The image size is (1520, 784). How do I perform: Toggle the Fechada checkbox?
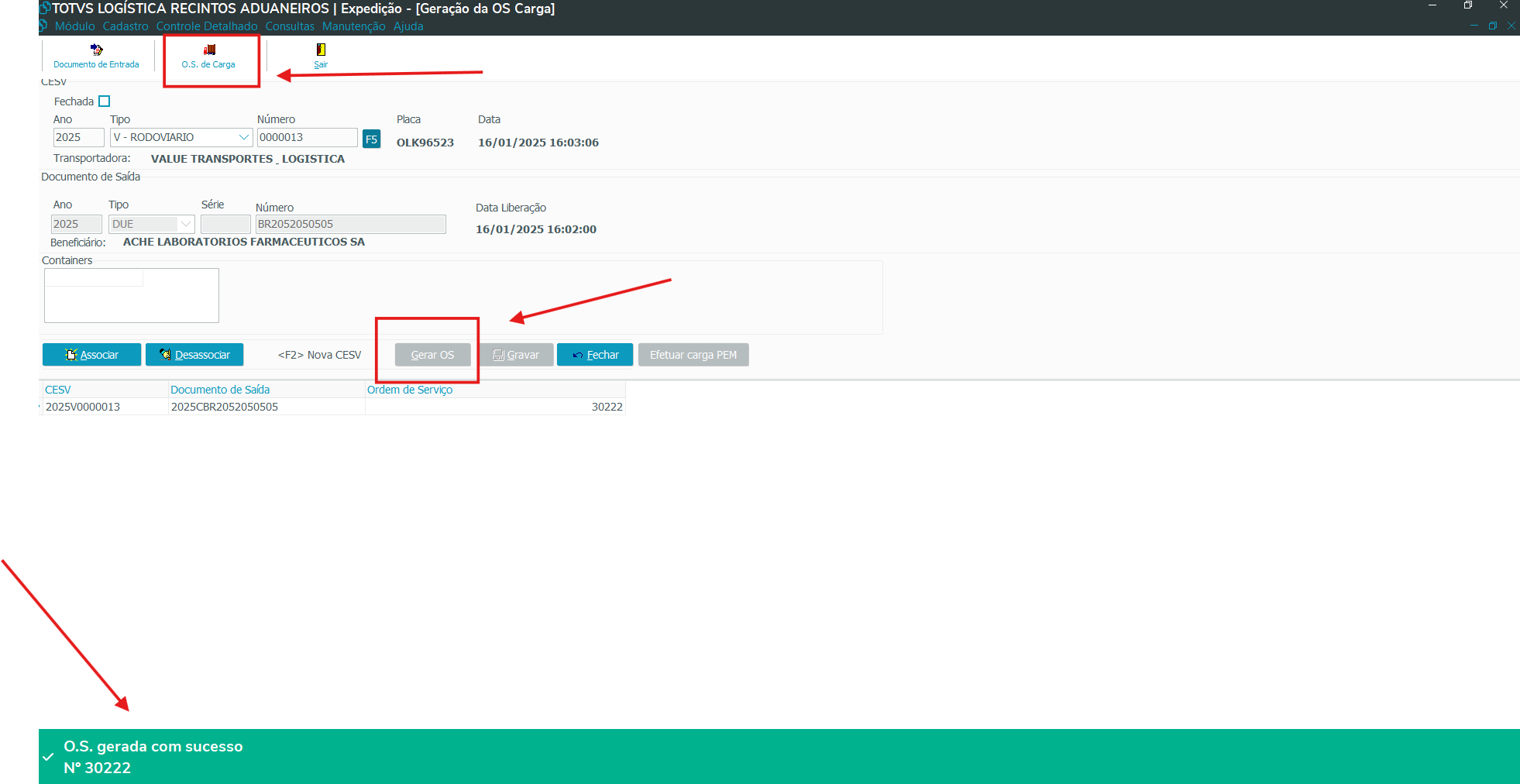click(x=105, y=101)
